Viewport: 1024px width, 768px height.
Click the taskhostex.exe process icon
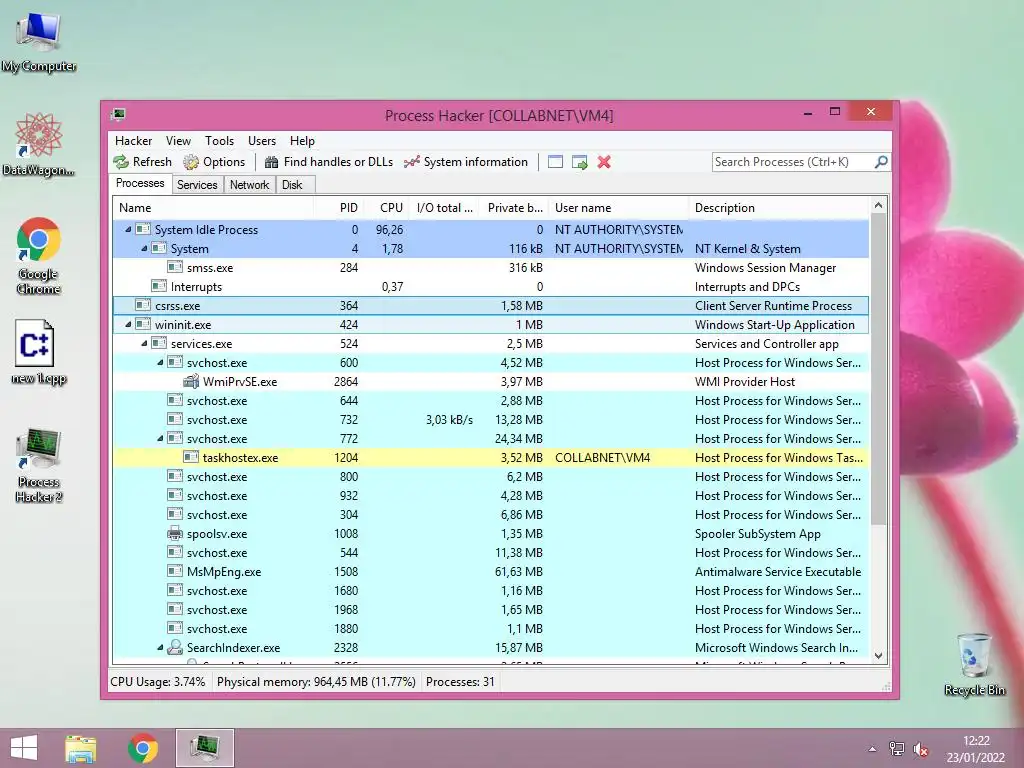coord(191,457)
